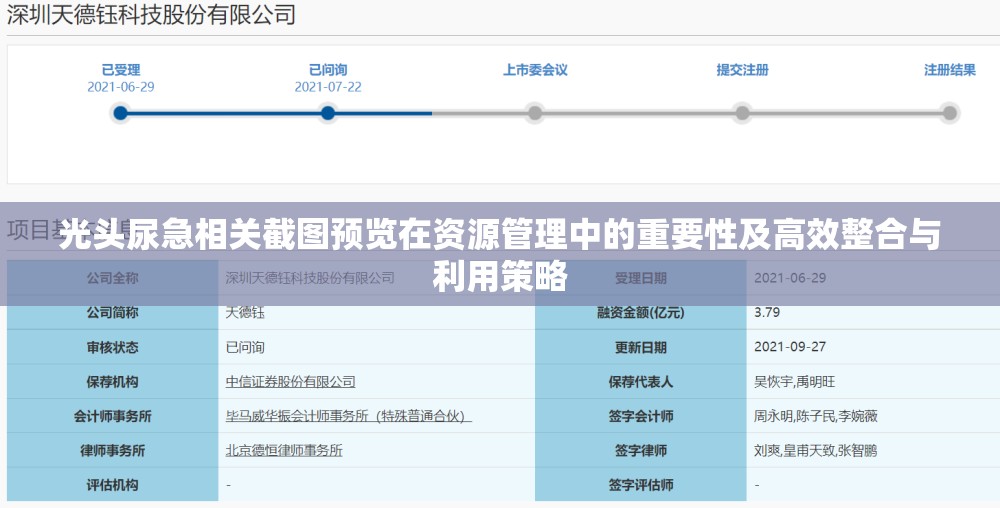Click the 融资金额(亿元) header cell
Image resolution: width=1000 pixels, height=508 pixels.
[x=640, y=312]
